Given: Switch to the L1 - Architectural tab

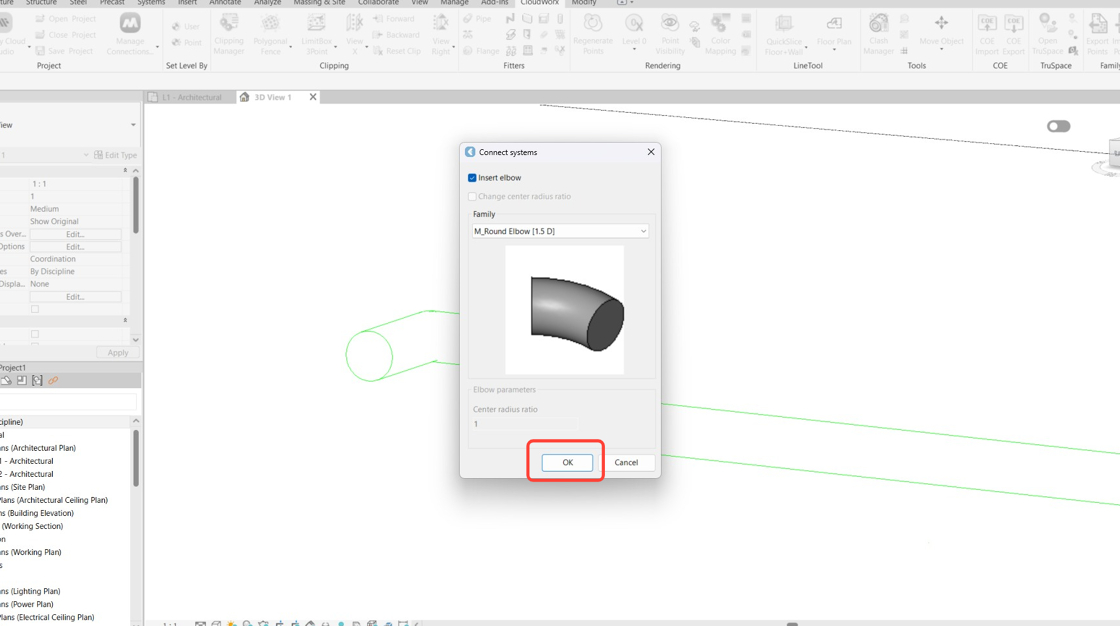Looking at the screenshot, I should tap(191, 97).
